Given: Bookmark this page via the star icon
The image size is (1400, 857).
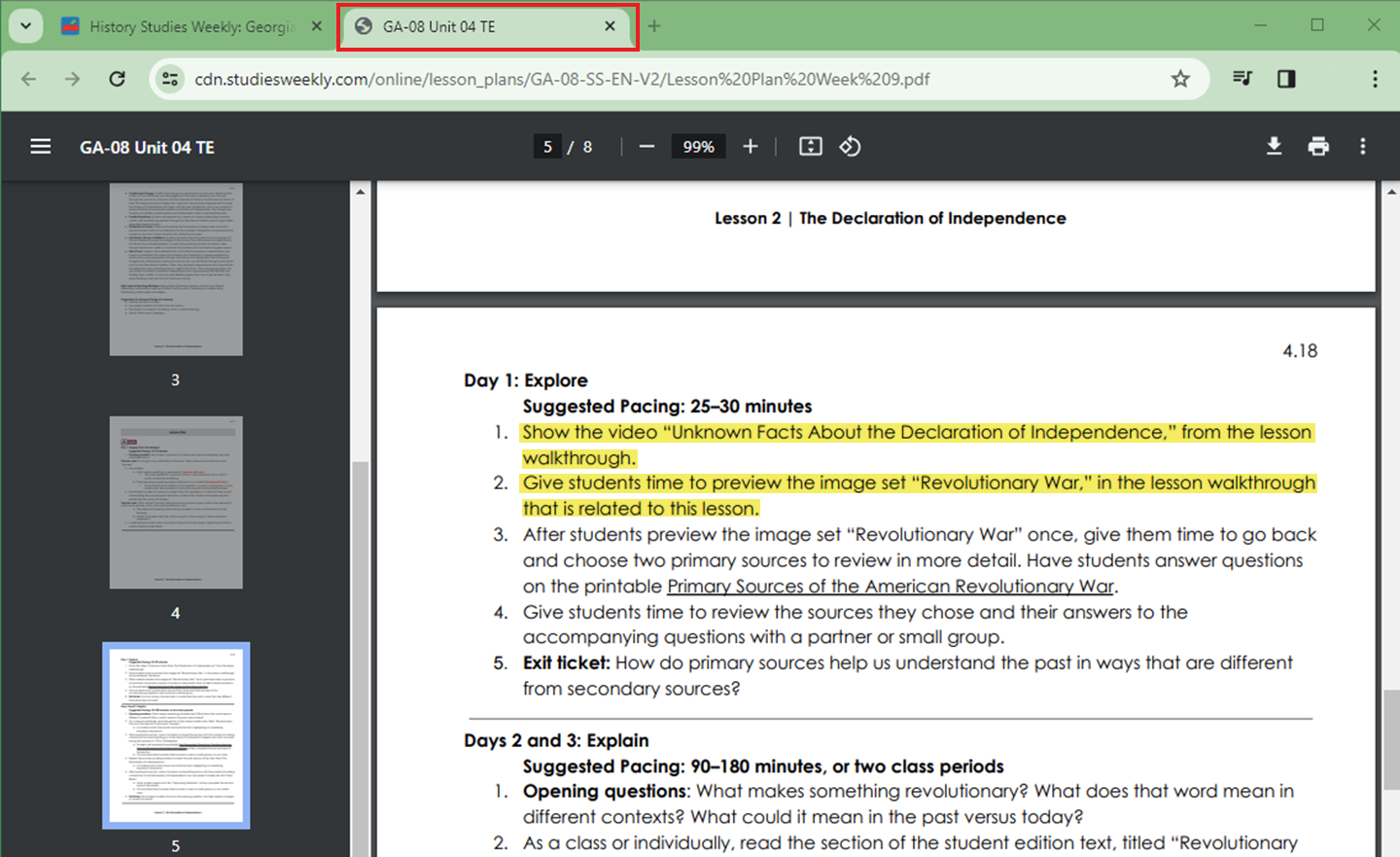Looking at the screenshot, I should pos(1179,79).
